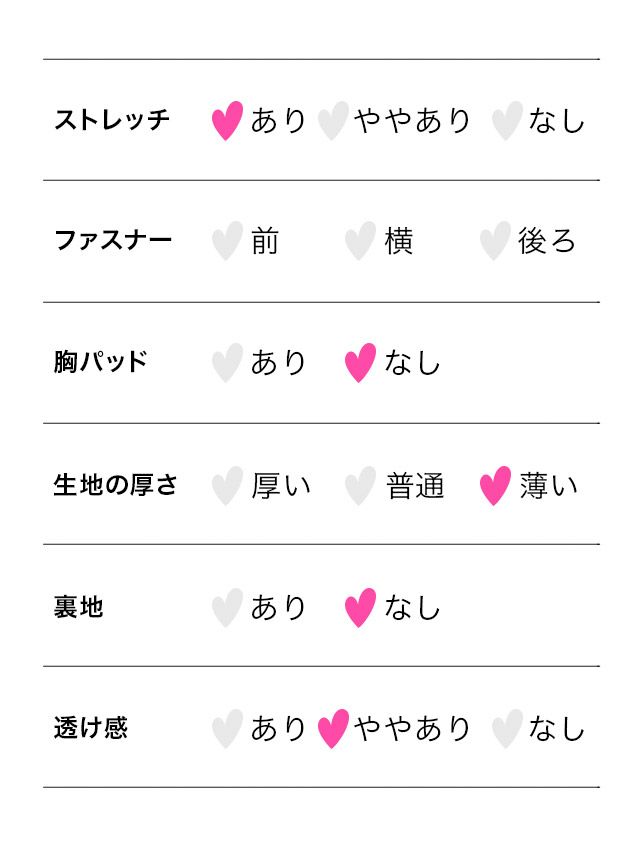Select the gray heart for 裏地 あり
The width and height of the screenshot is (640, 854).
pyautogui.click(x=228, y=607)
